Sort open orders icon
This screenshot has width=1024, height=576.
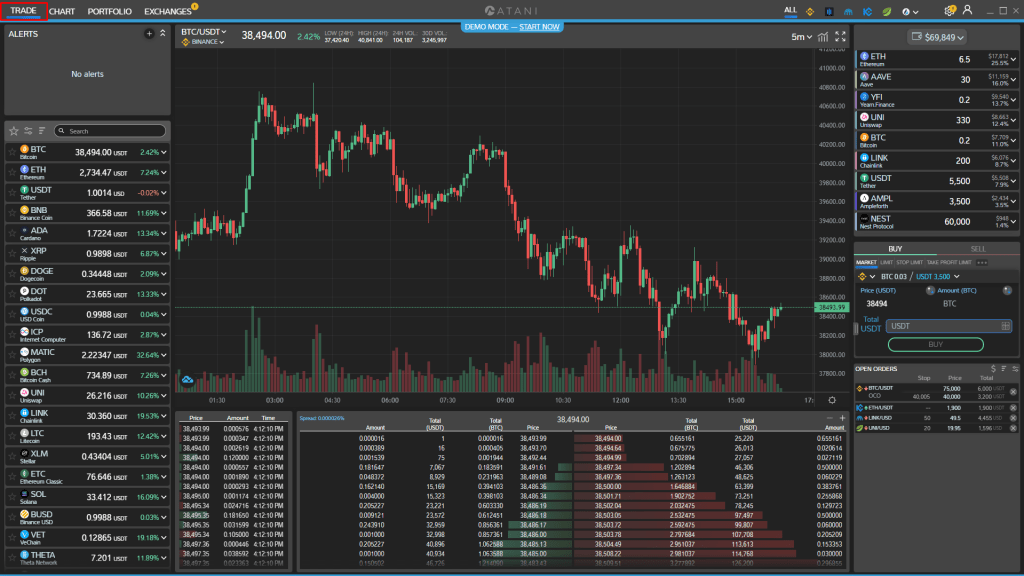click(x=1004, y=369)
